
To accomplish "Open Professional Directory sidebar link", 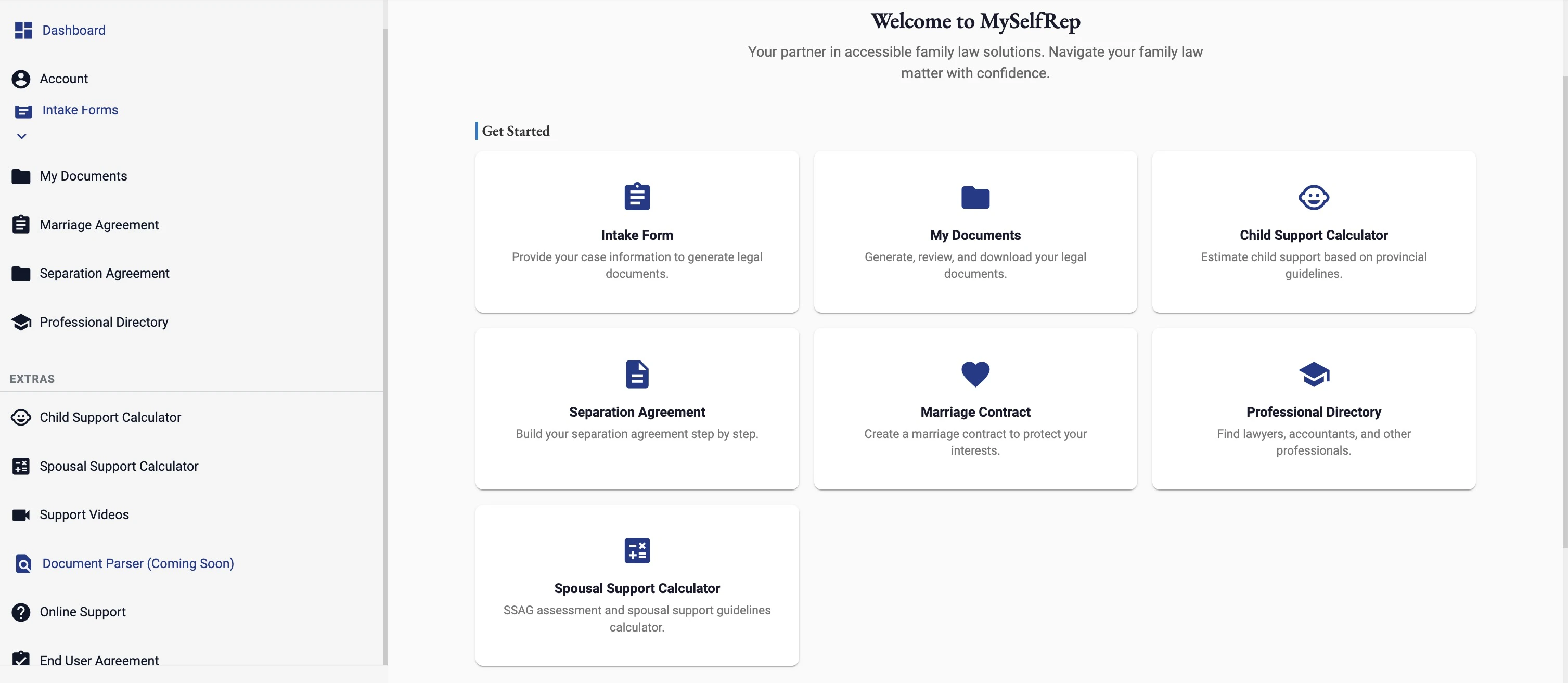I will [x=104, y=323].
